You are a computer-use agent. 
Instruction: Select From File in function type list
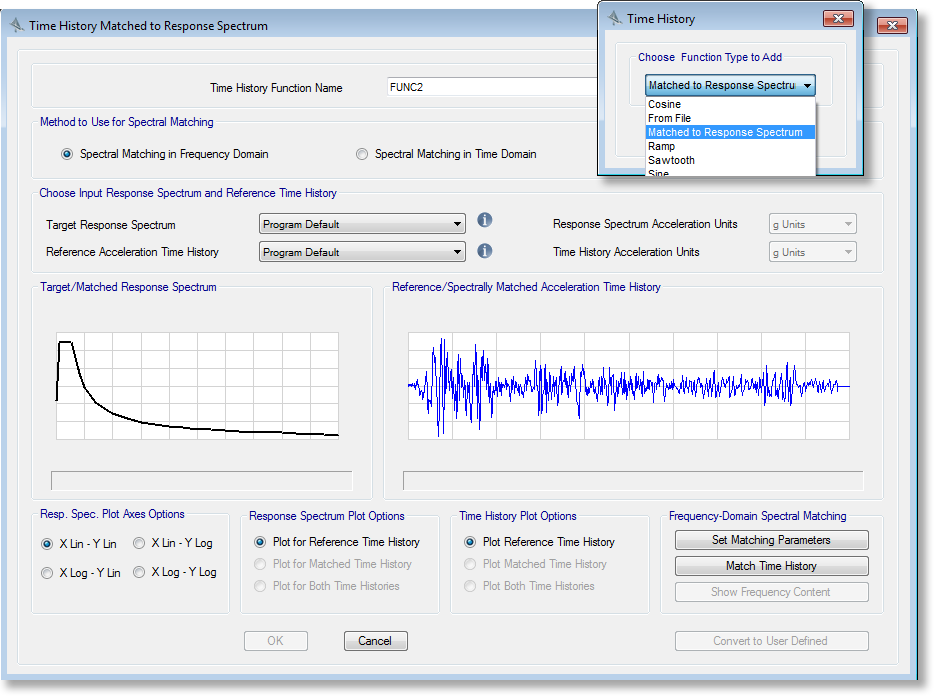pos(669,118)
